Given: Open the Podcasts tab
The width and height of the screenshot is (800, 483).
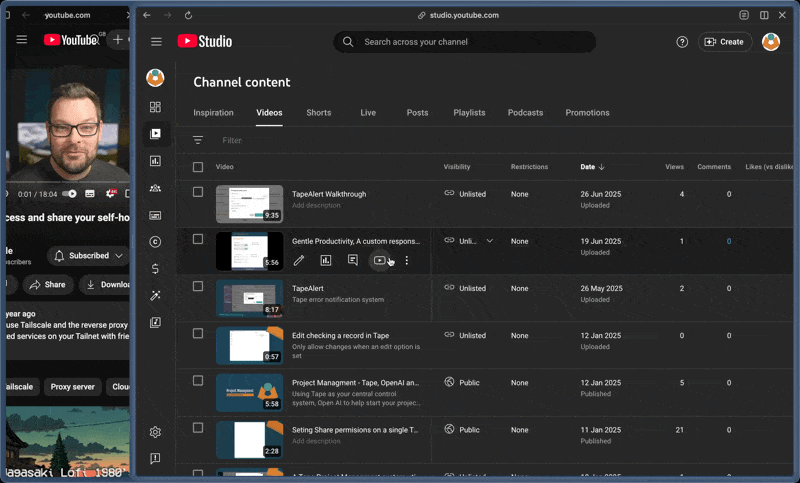Looking at the screenshot, I should click(x=526, y=113).
